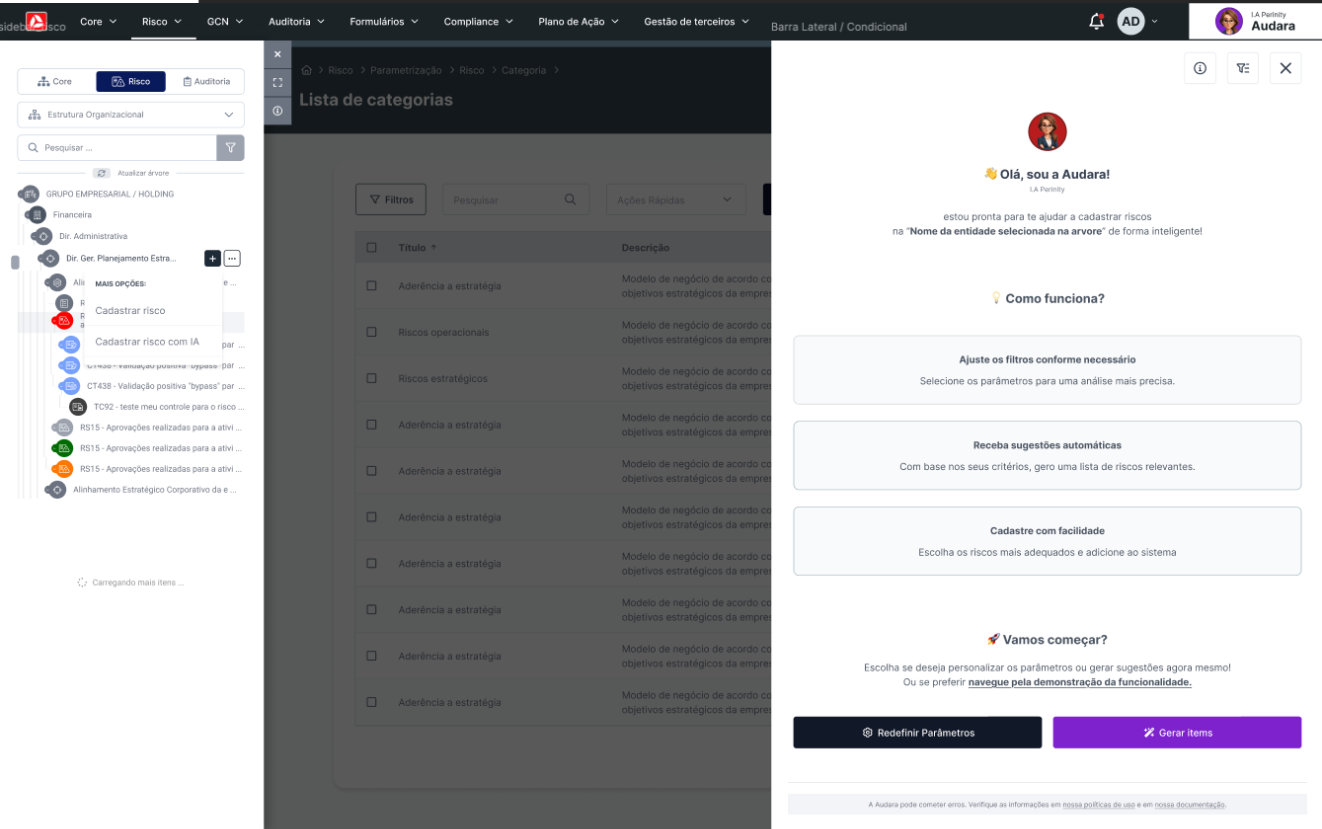Select Cadastrar risco com IA option
Viewport: 1322px width, 829px height.
pos(147,342)
